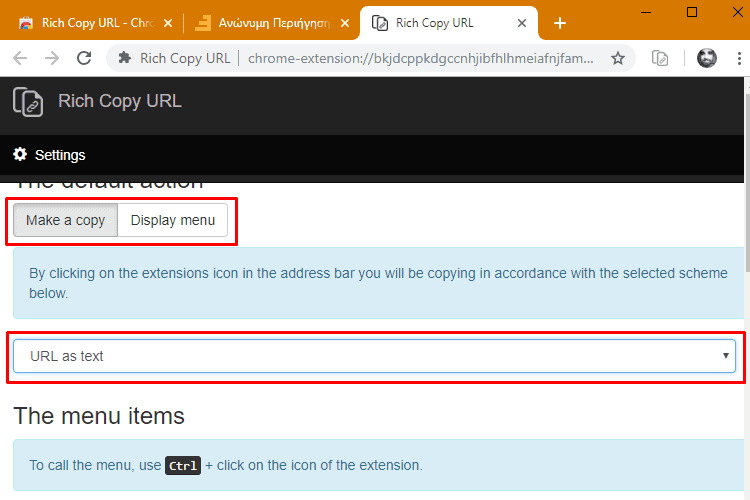The image size is (750, 500).
Task: Click the Rich Copy URL extension toolbar icon
Action: 660,58
